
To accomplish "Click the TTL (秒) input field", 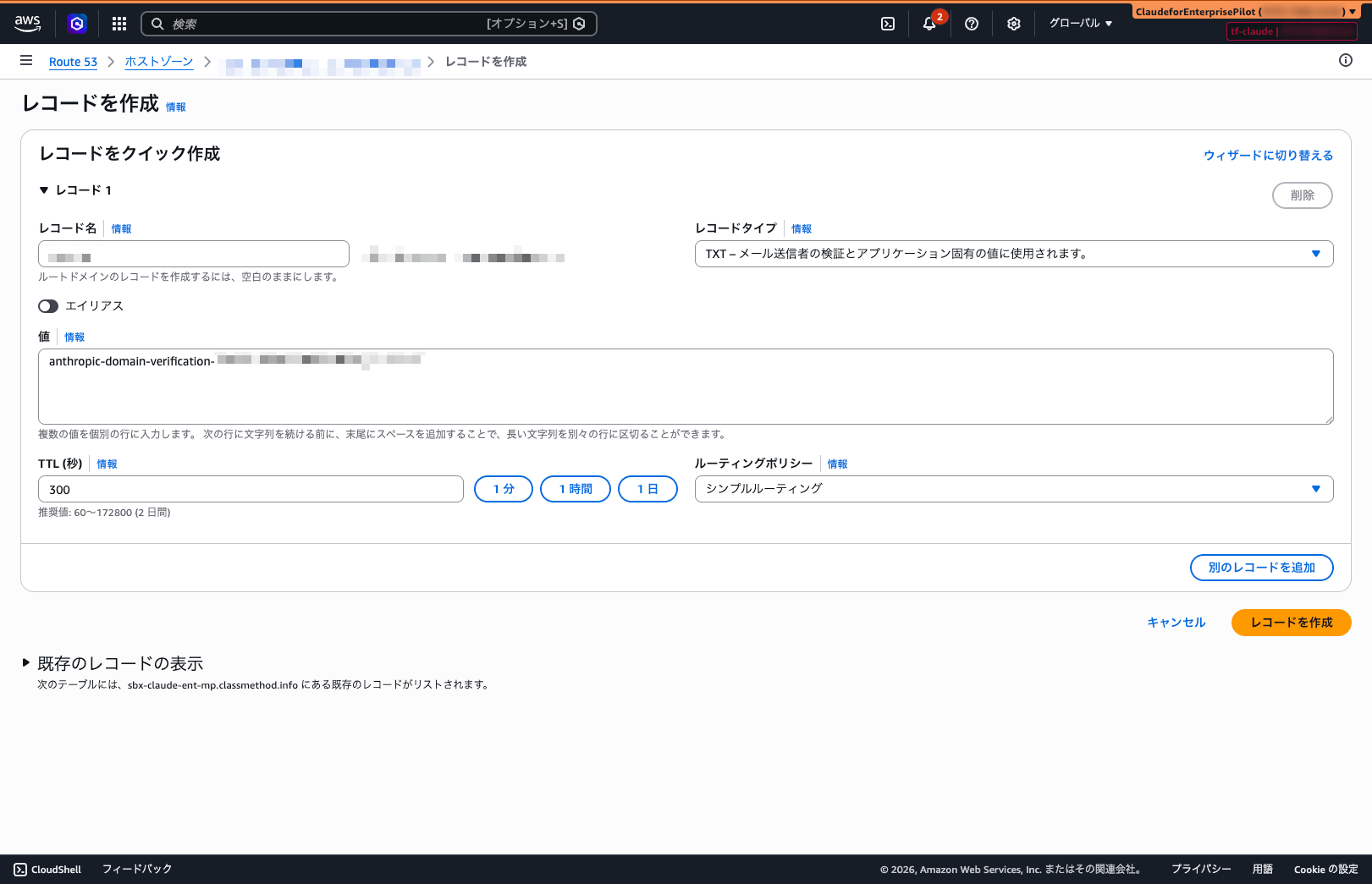I will coord(251,489).
